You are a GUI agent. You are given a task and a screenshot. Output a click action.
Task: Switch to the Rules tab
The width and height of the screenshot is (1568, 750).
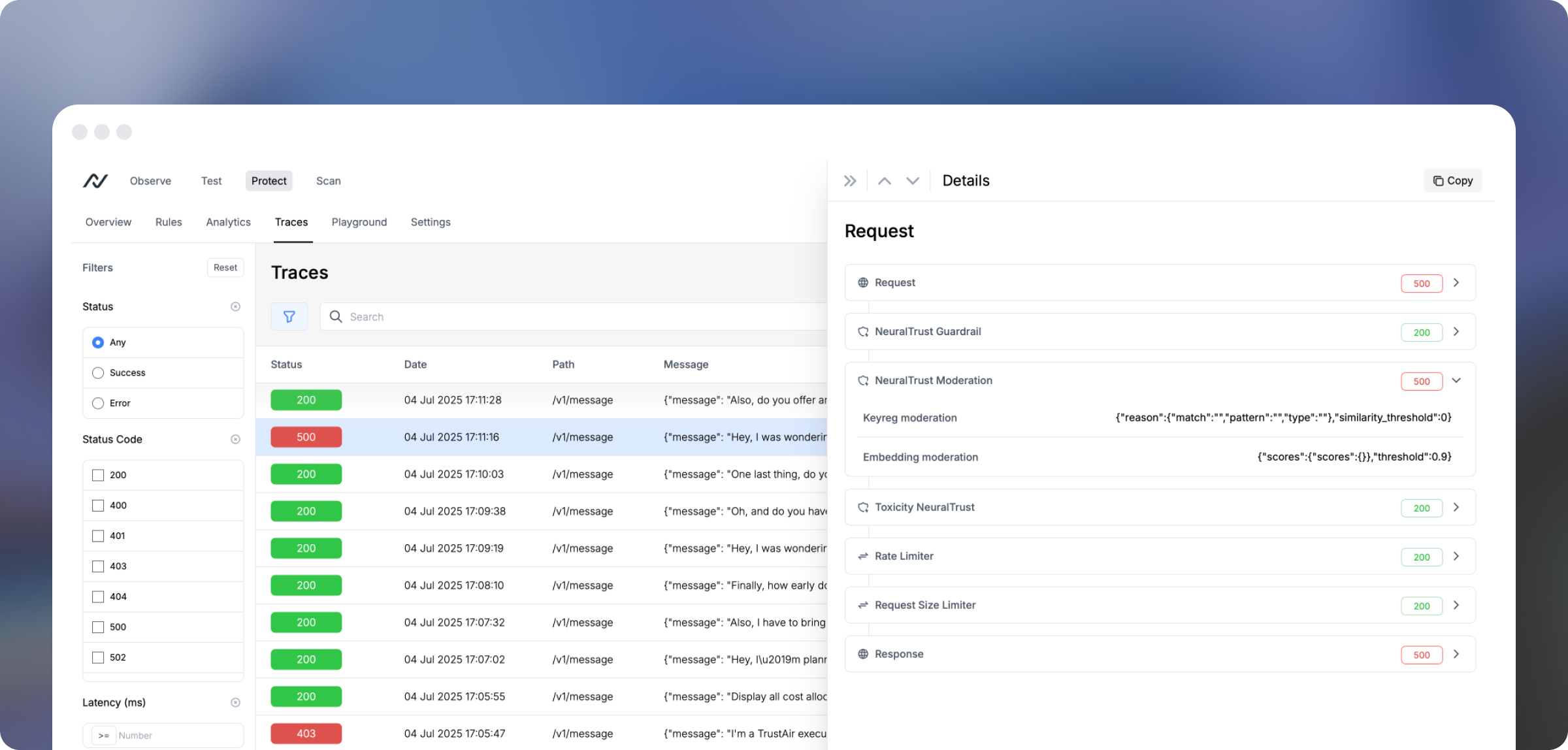pyautogui.click(x=169, y=222)
